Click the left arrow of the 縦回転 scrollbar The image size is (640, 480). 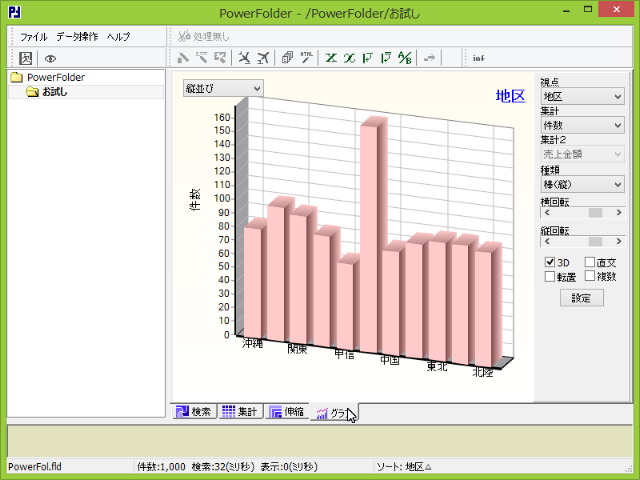pyautogui.click(x=547, y=241)
